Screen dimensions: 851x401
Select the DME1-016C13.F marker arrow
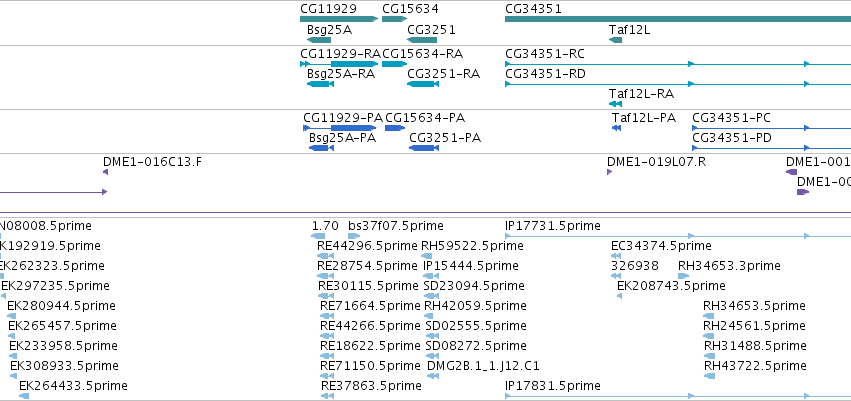click(x=105, y=172)
